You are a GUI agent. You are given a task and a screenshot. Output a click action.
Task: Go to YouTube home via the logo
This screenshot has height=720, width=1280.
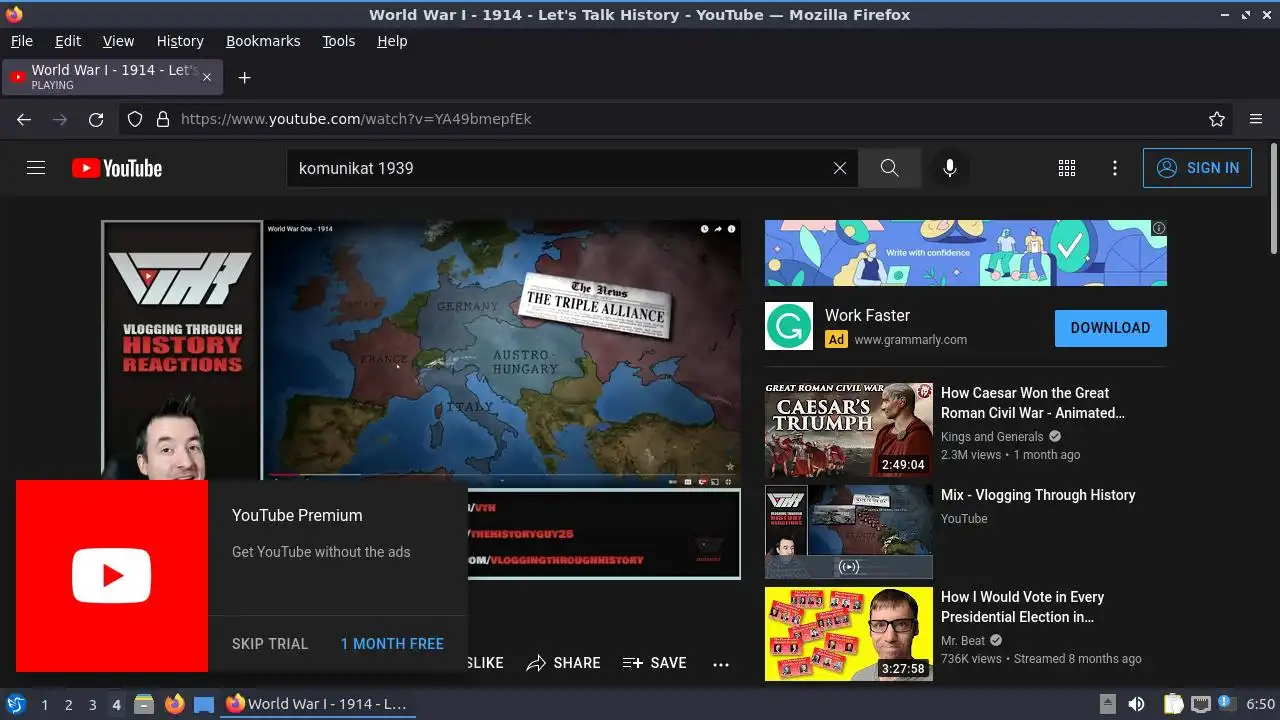click(x=117, y=168)
